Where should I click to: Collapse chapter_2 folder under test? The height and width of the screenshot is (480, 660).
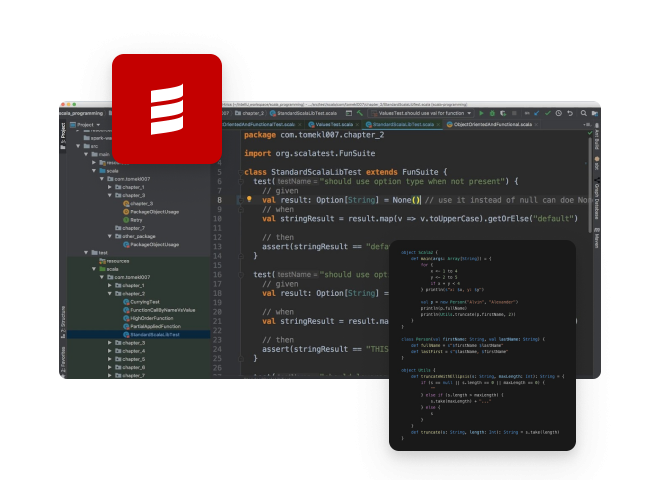[110, 293]
